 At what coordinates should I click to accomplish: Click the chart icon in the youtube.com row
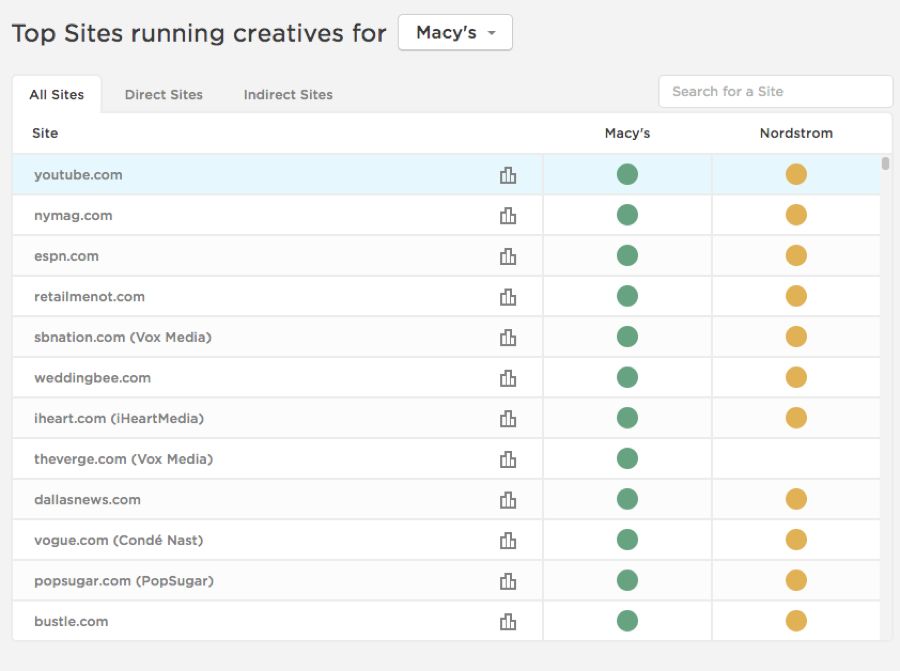[508, 175]
